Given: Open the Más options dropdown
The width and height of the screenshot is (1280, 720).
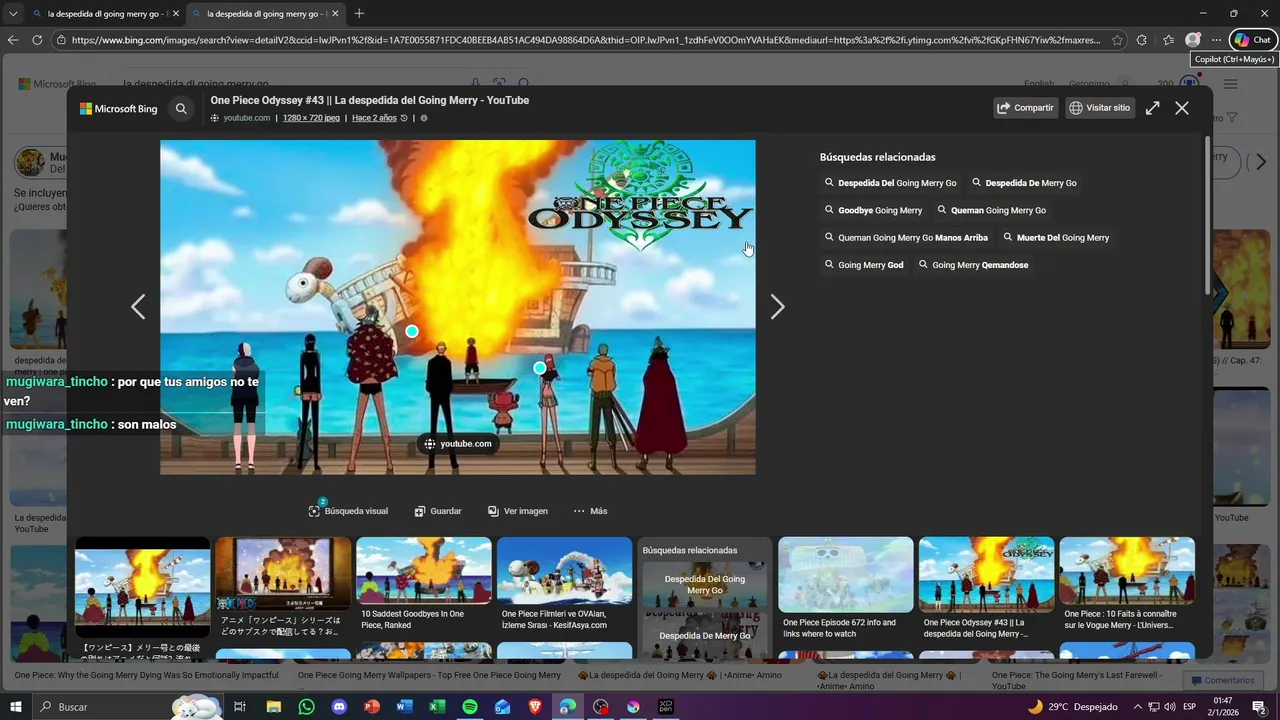Looking at the screenshot, I should coord(590,511).
